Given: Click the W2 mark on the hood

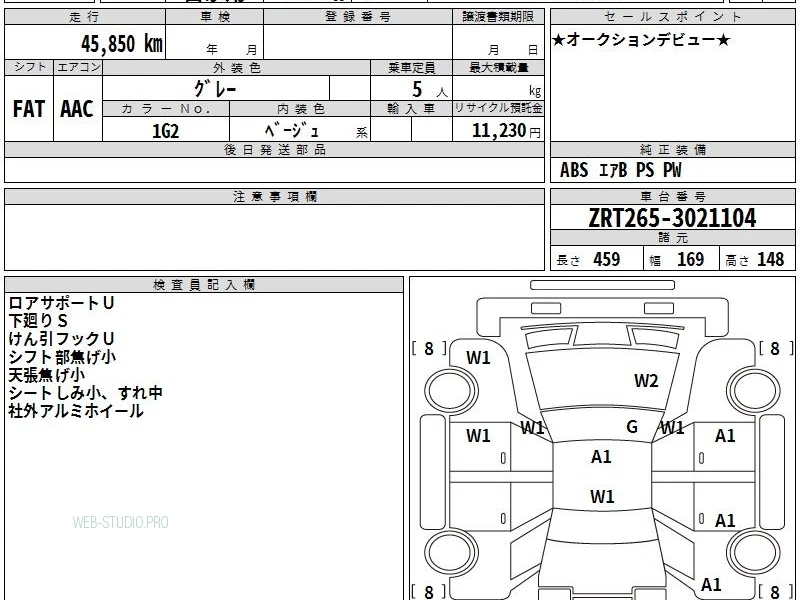Looking at the screenshot, I should click(646, 381).
